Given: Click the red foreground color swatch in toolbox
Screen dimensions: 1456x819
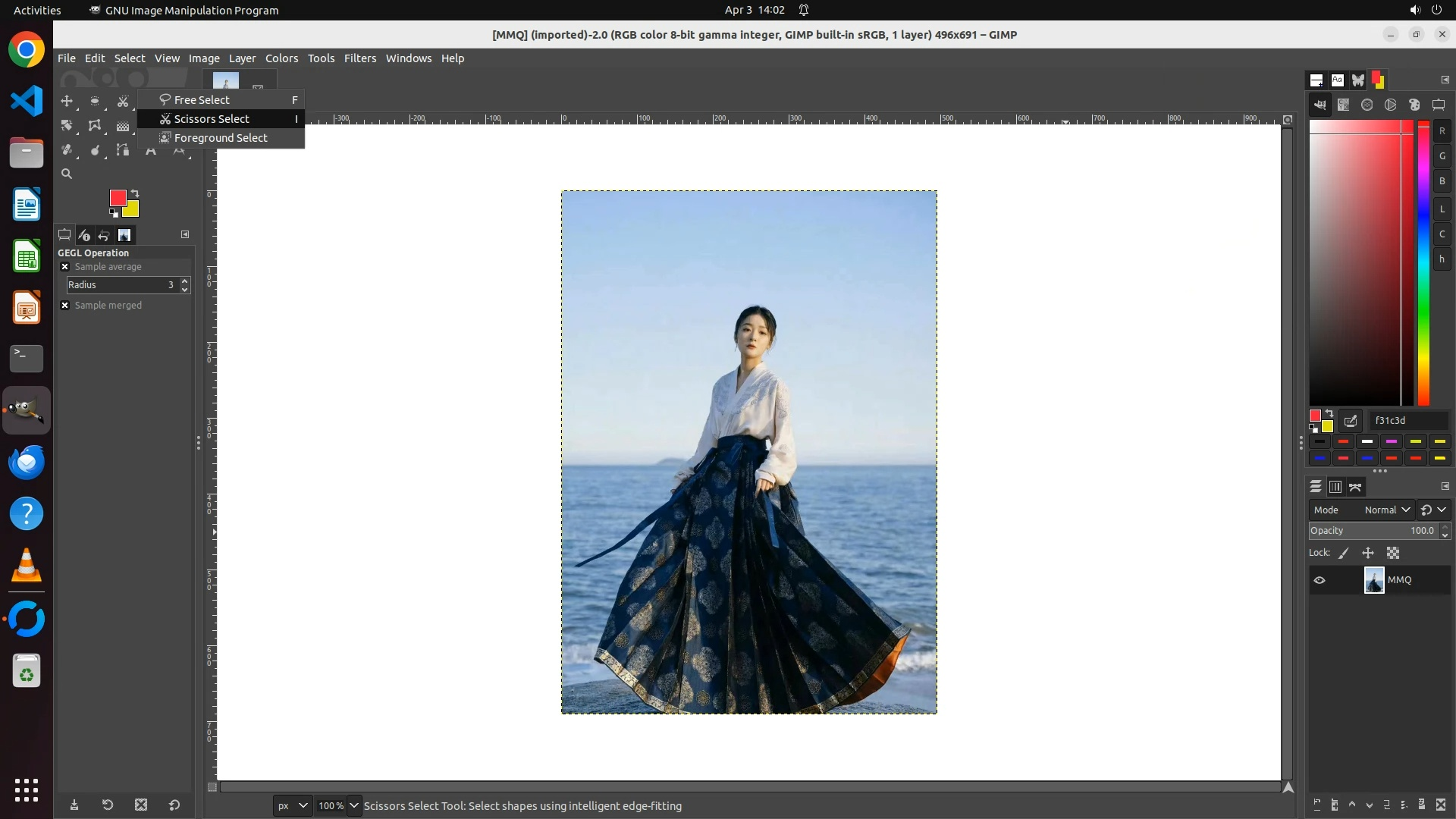Looking at the screenshot, I should point(117,198).
